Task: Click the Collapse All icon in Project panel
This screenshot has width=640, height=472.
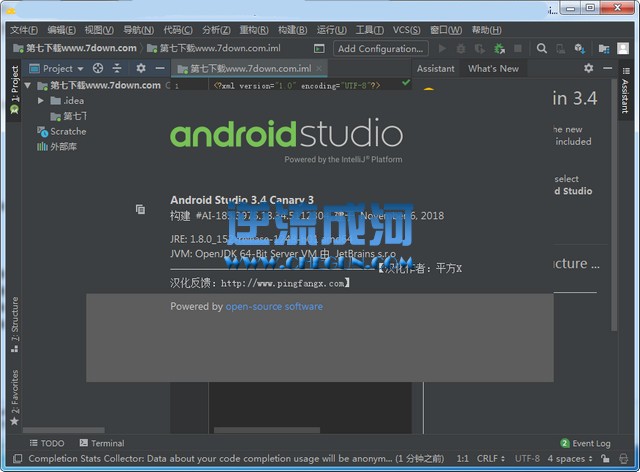Action: click(117, 68)
